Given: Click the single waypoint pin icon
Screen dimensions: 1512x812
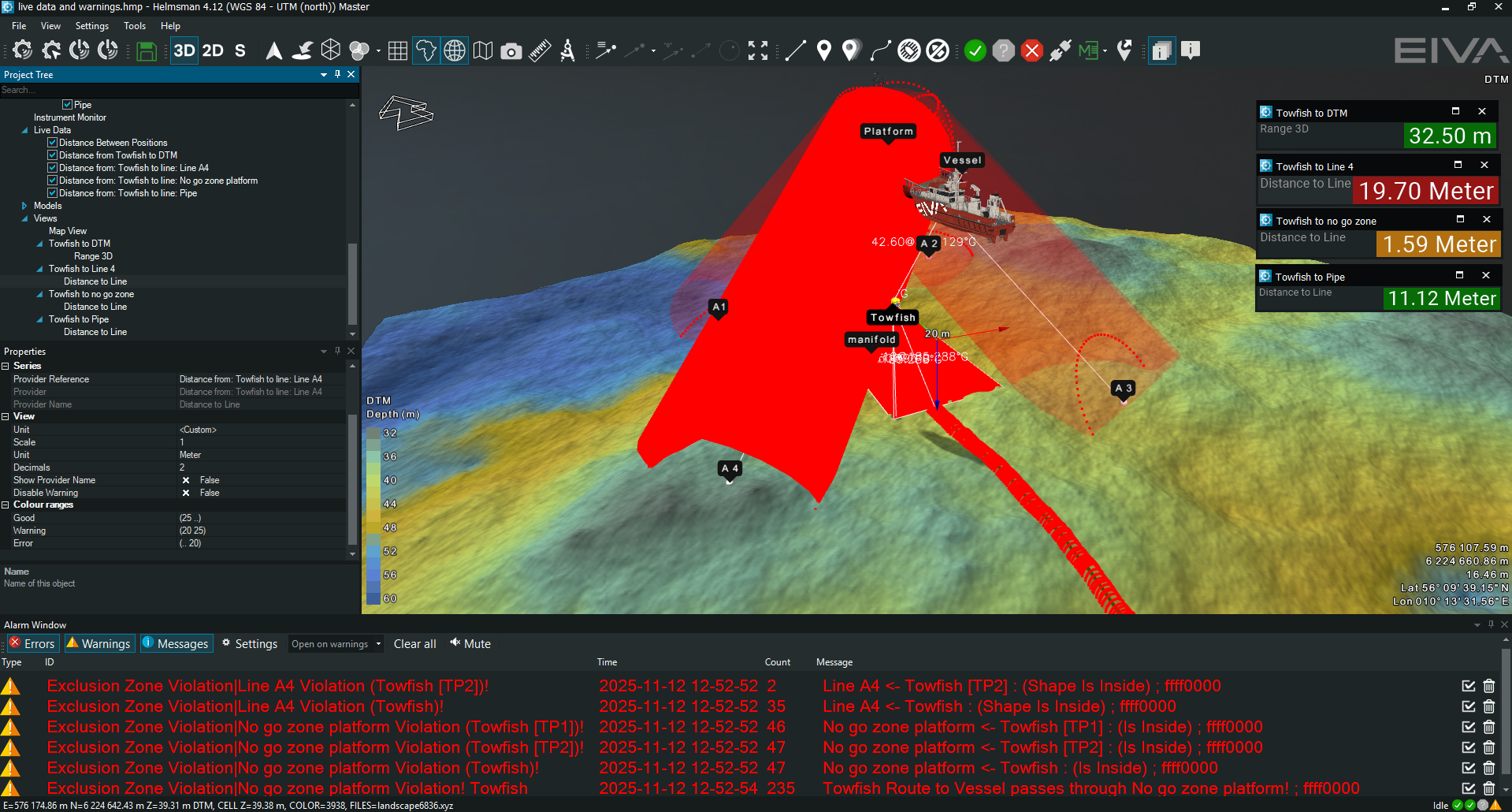Looking at the screenshot, I should [824, 51].
